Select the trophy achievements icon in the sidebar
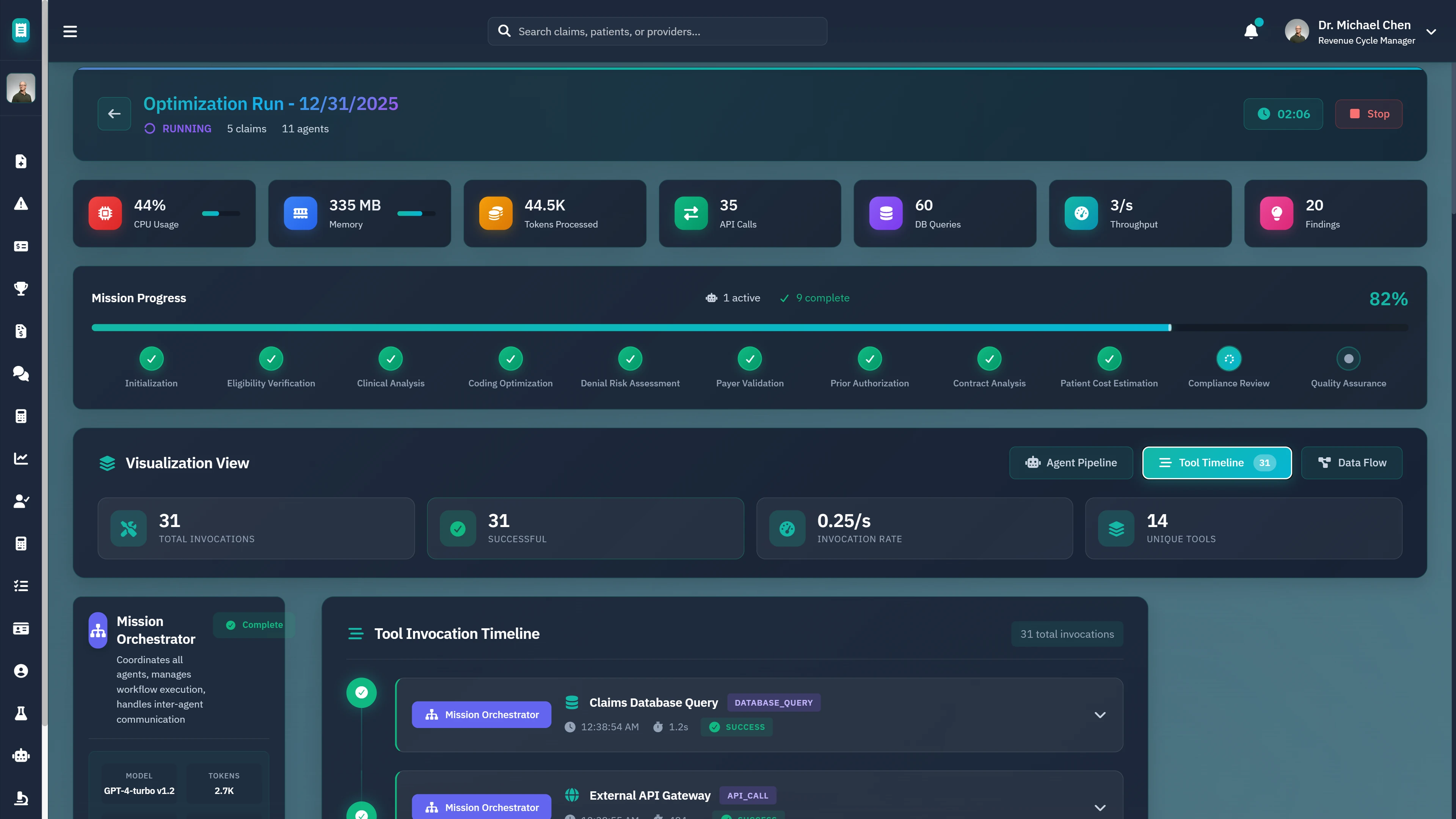 click(21, 289)
